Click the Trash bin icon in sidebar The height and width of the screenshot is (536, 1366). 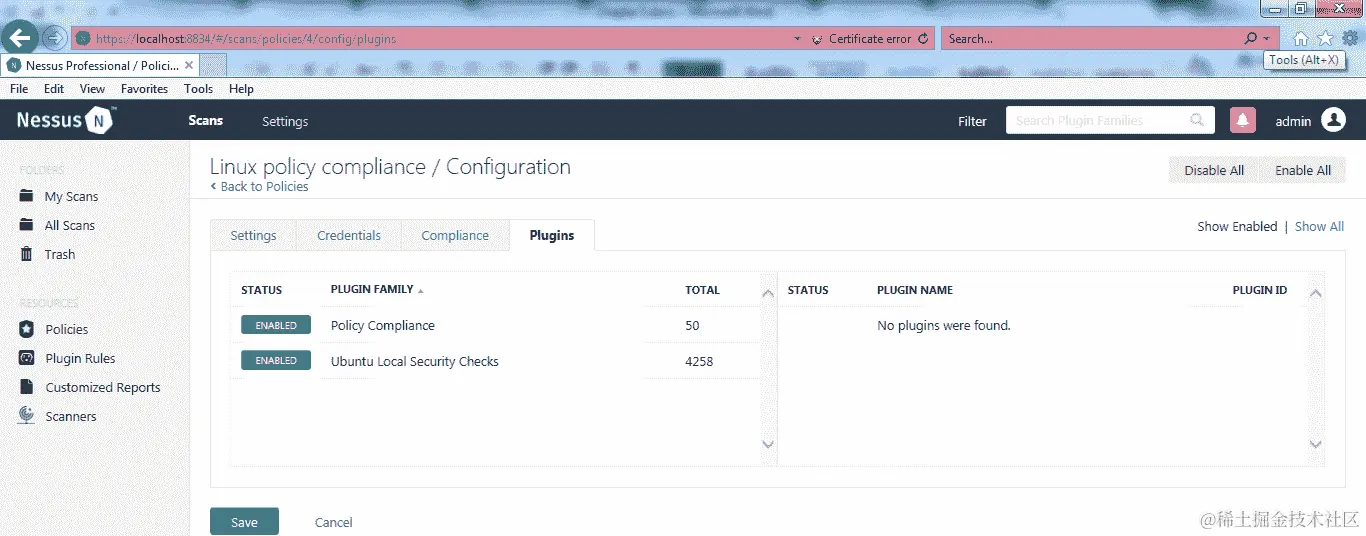tap(27, 254)
